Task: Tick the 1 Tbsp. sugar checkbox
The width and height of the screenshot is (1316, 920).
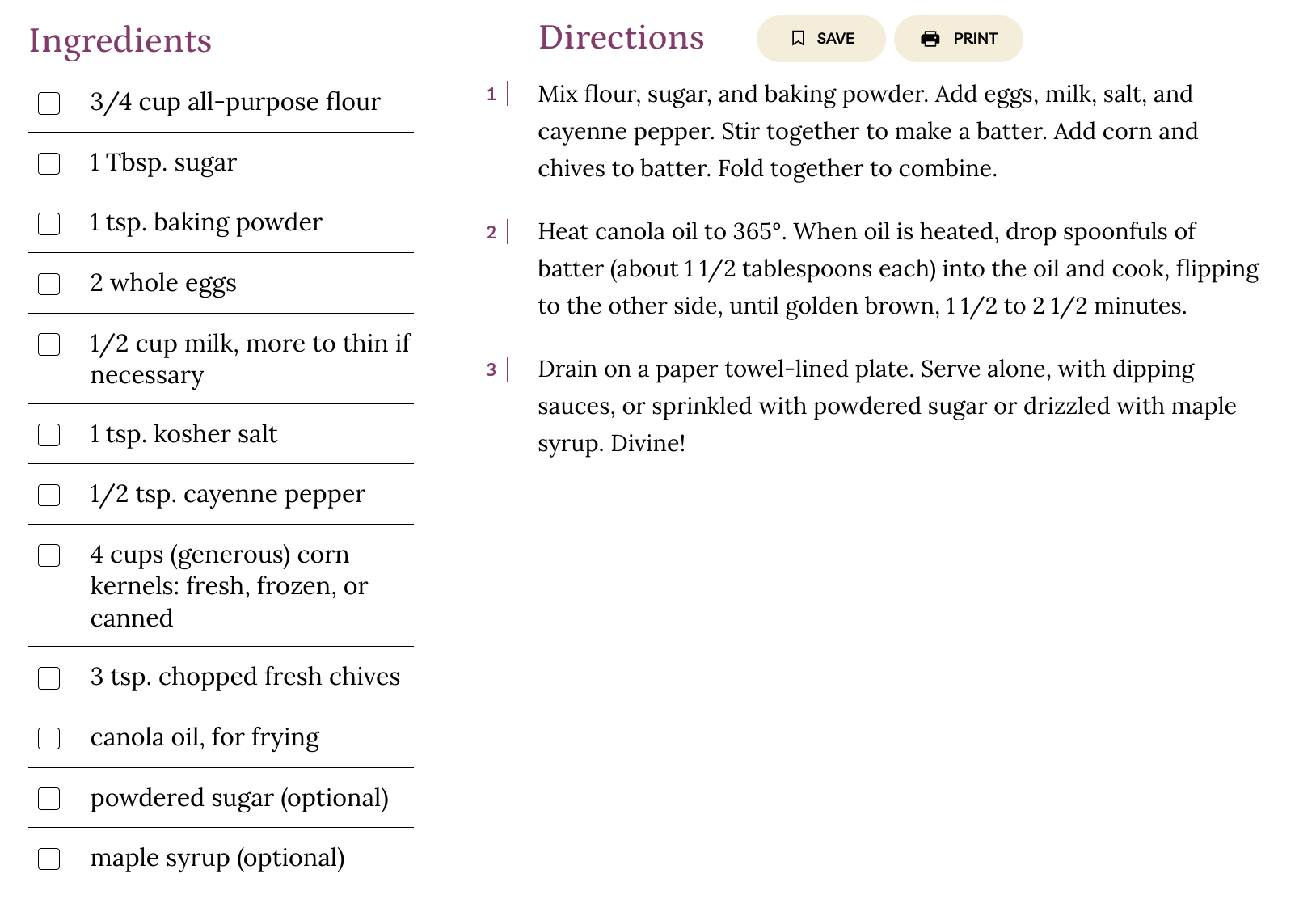Action: [49, 164]
